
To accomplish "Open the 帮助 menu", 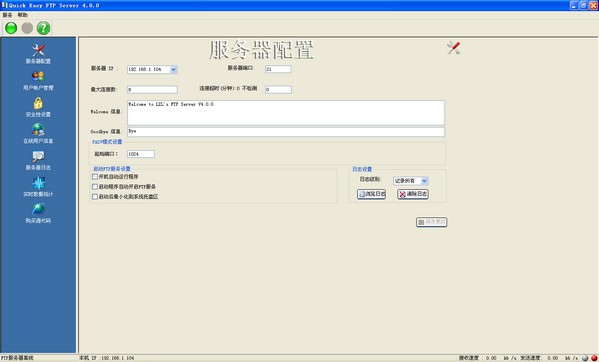I will 23,15.
